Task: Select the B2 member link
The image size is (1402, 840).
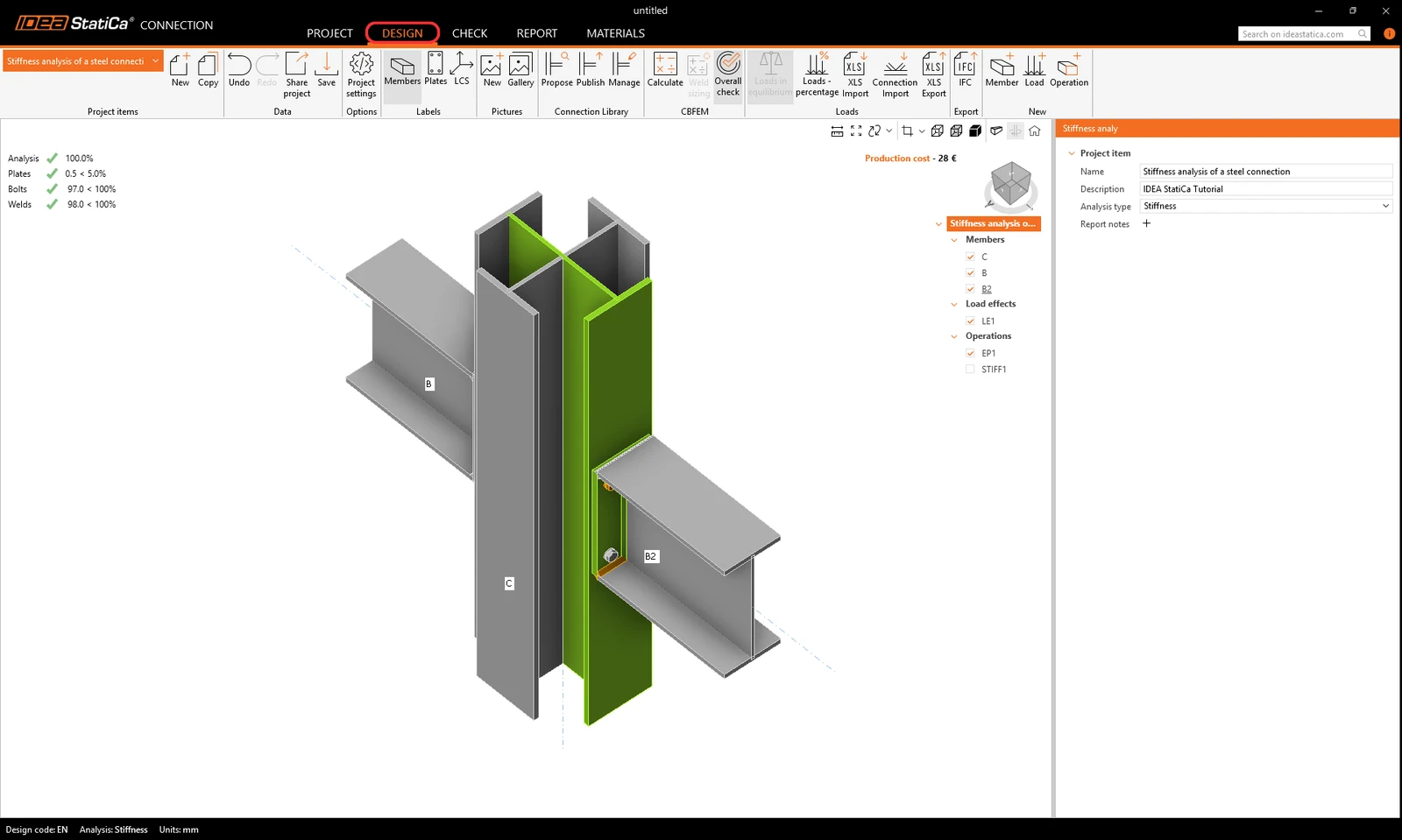Action: point(987,289)
